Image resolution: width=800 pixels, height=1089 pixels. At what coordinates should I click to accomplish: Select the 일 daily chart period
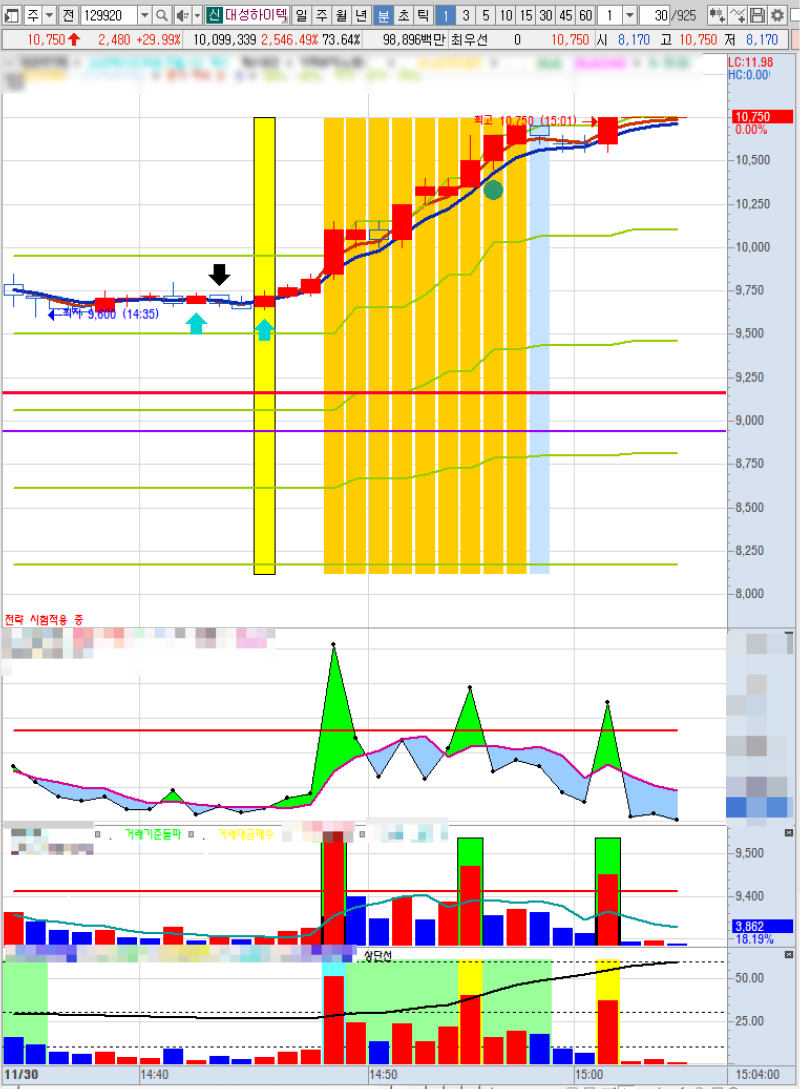coord(301,15)
